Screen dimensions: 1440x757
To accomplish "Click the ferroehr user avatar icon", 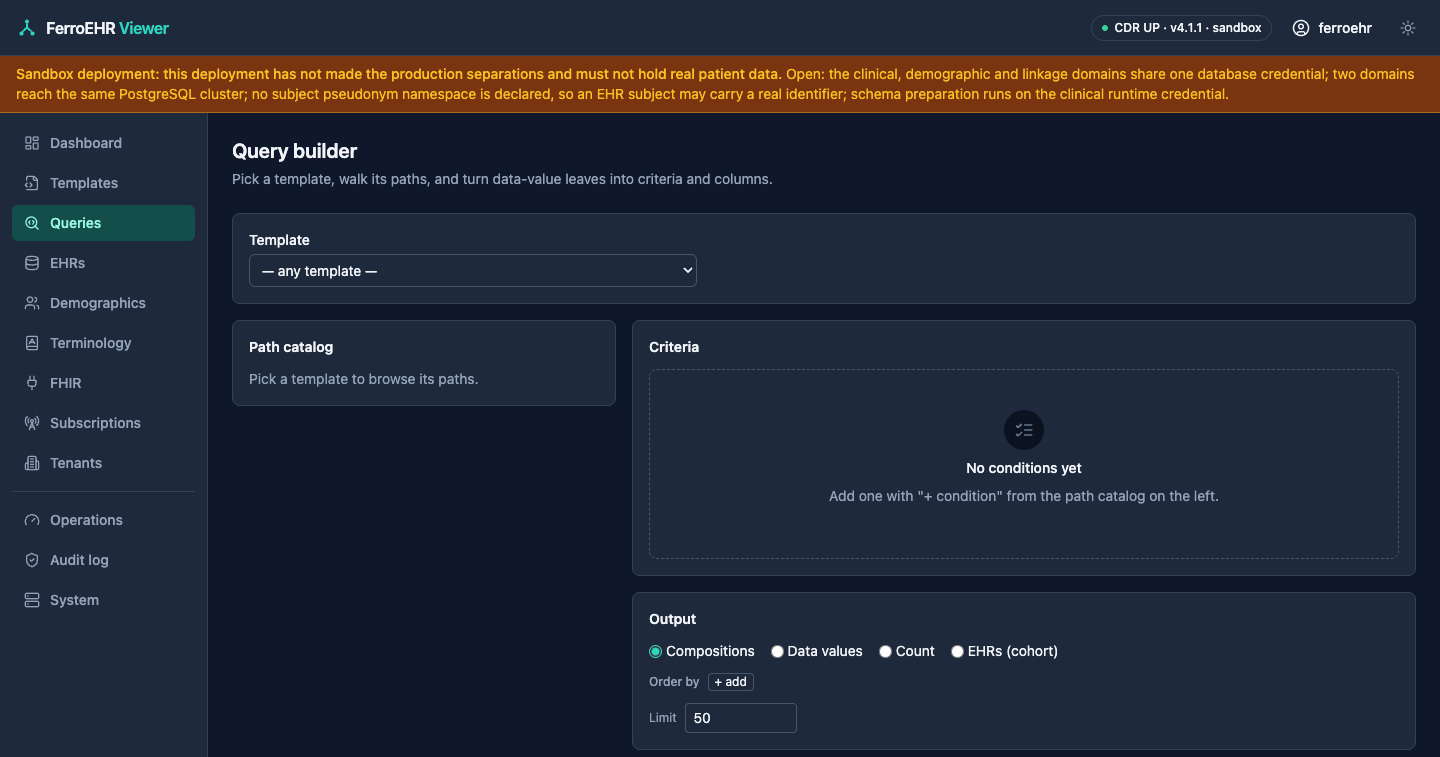I will tap(1301, 28).
